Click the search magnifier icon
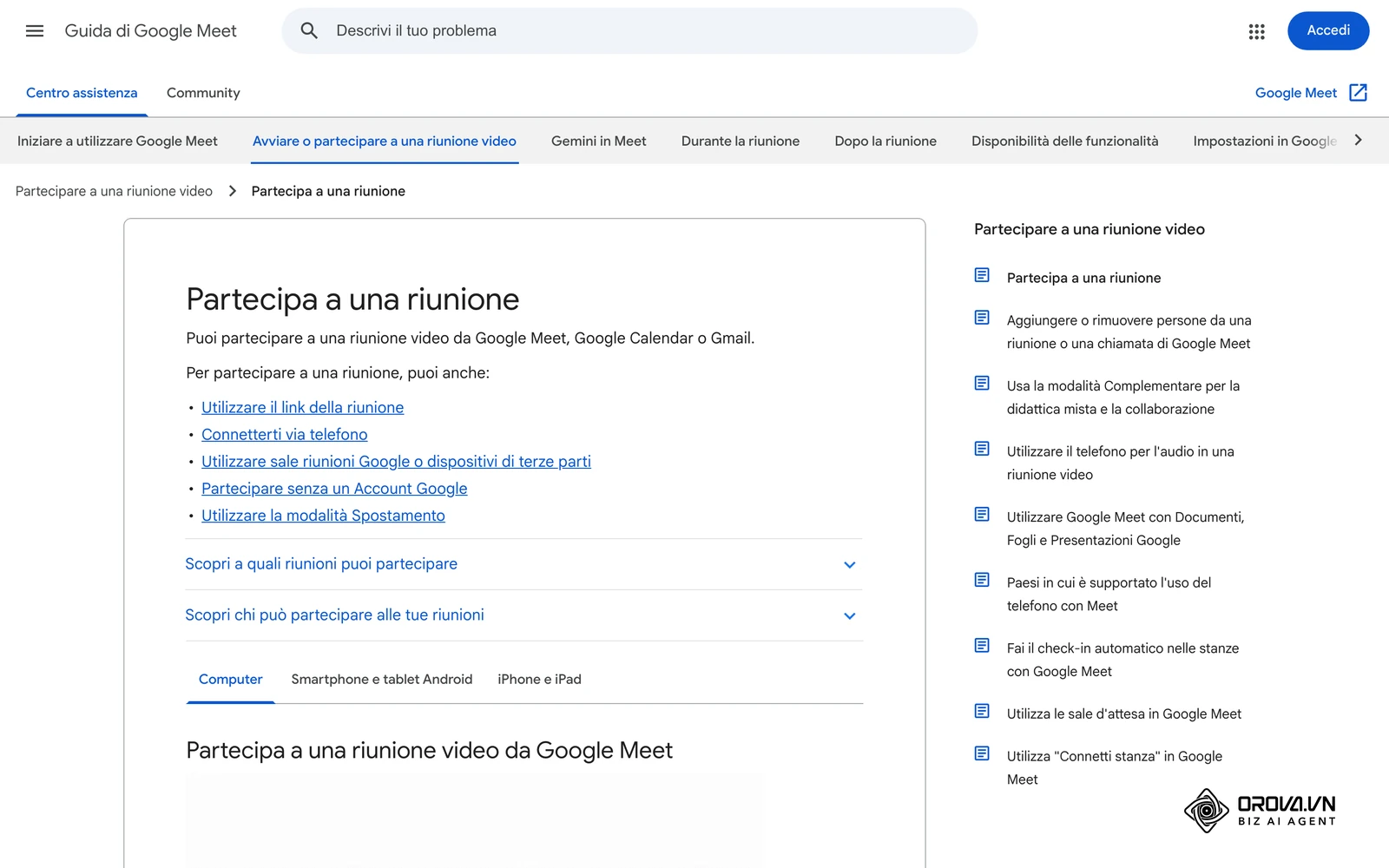The height and width of the screenshot is (868, 1389). (309, 31)
